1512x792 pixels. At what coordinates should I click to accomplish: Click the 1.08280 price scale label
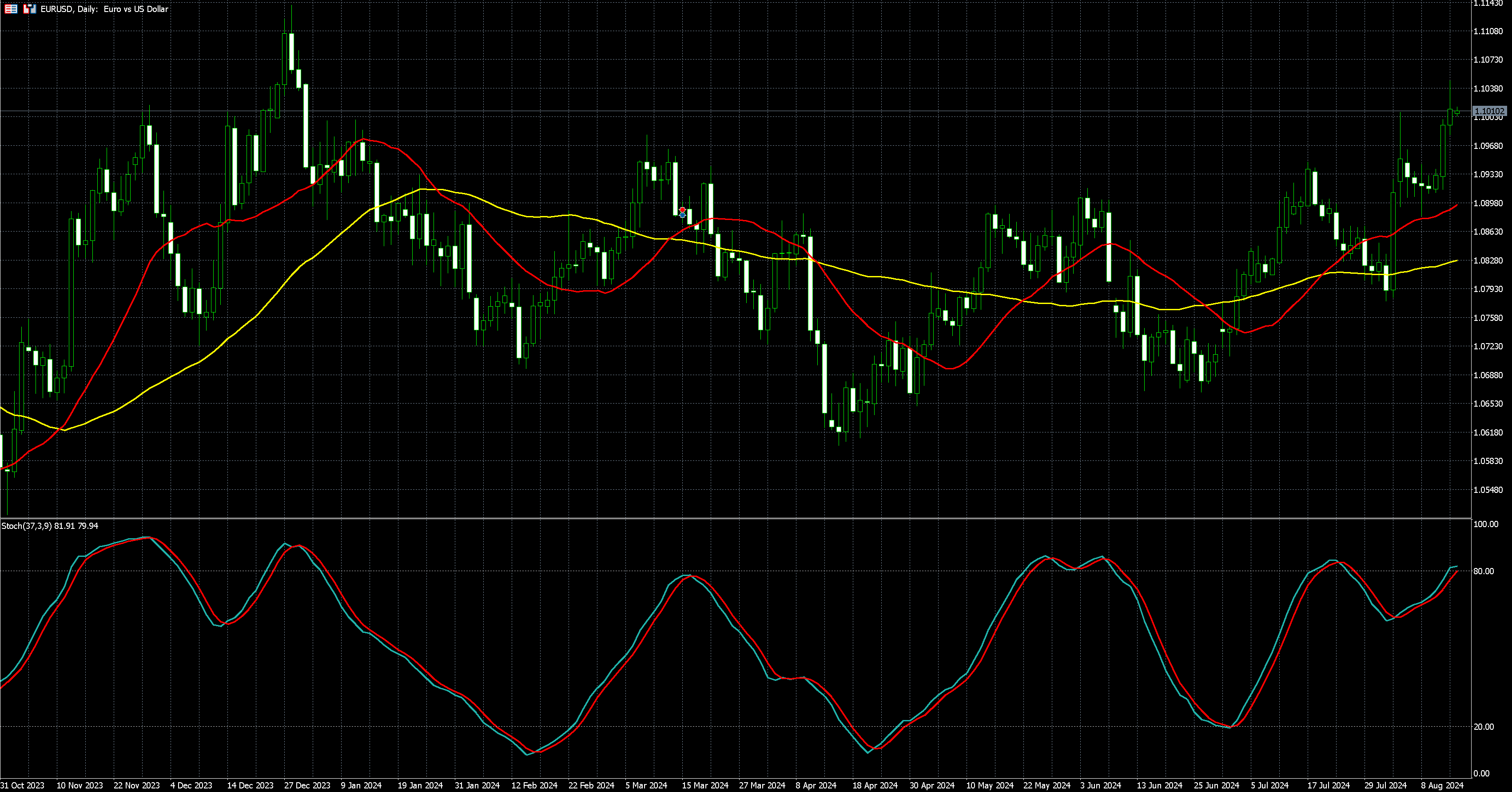point(1488,260)
